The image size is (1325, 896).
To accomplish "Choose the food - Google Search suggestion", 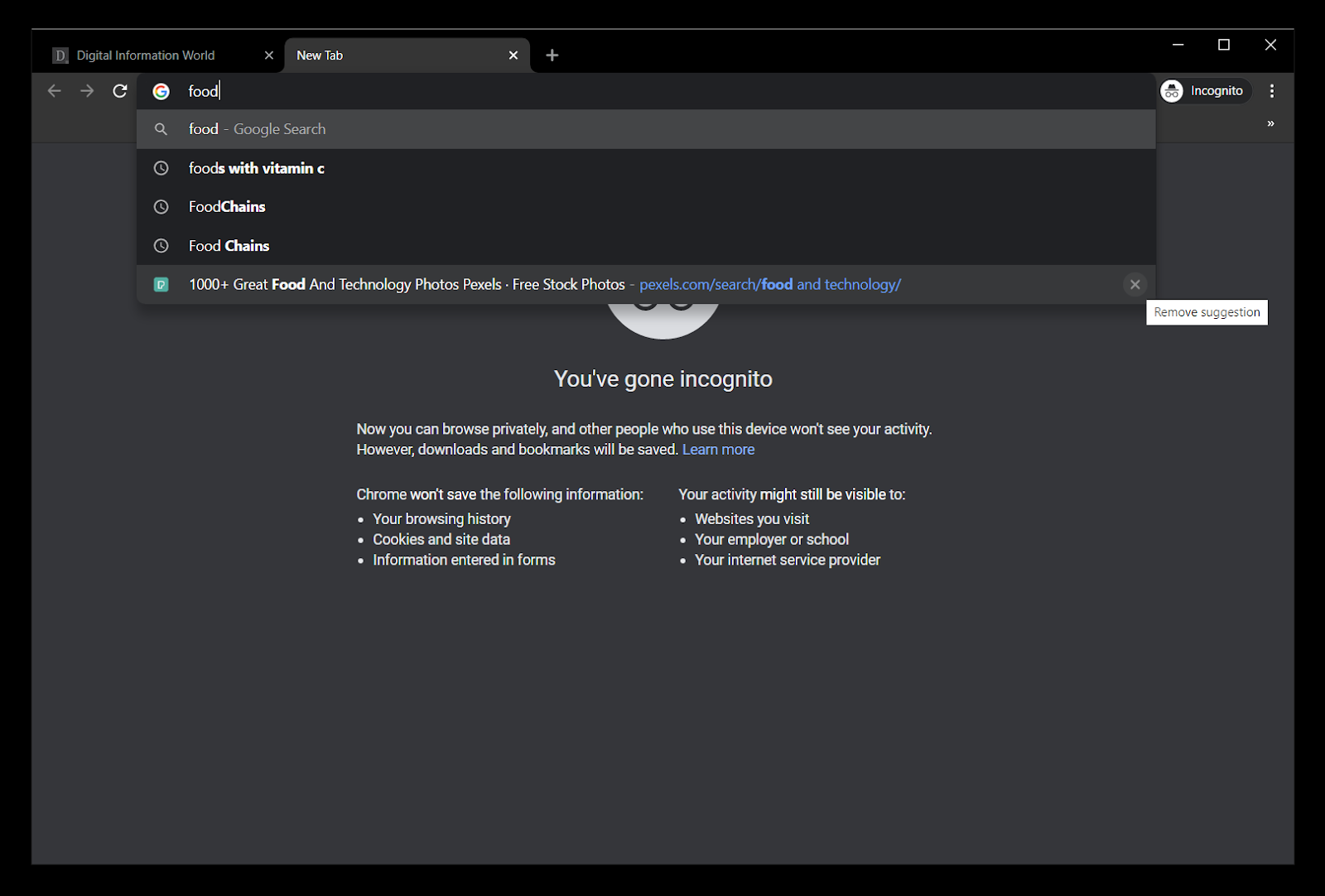I will click(257, 129).
